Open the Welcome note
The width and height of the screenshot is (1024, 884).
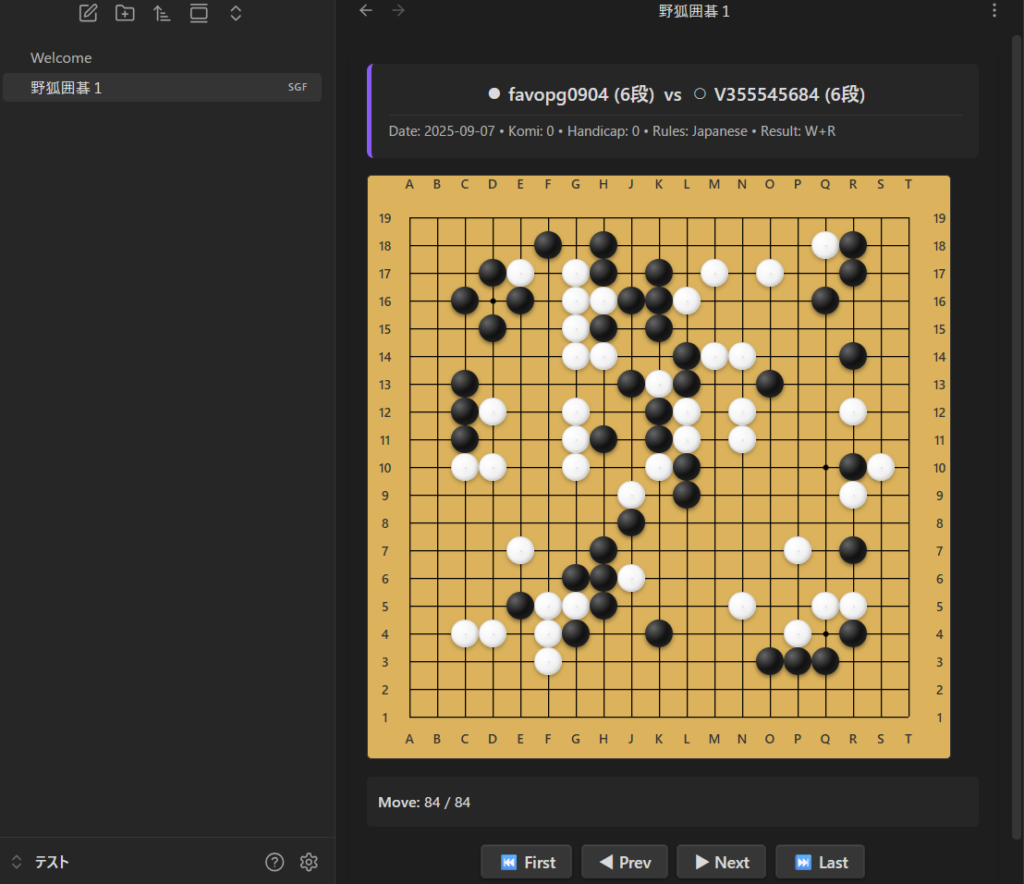[61, 58]
